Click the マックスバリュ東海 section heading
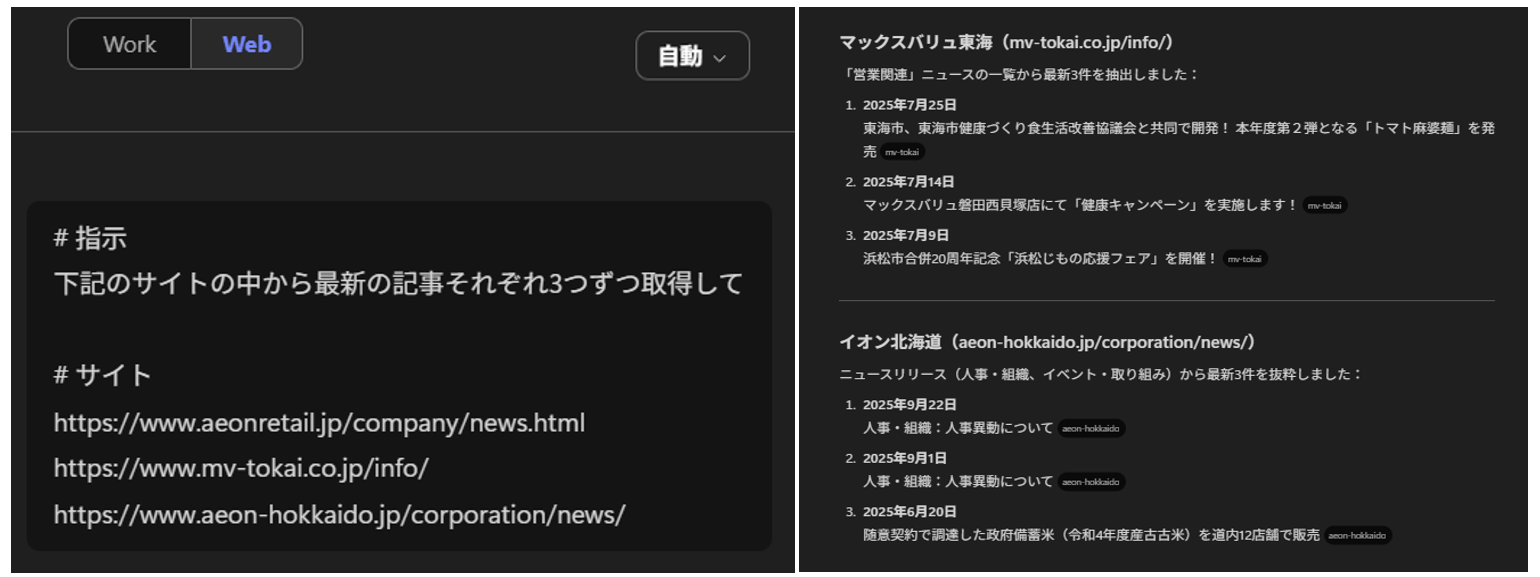Viewport: 1540px width, 577px height. tap(1006, 42)
